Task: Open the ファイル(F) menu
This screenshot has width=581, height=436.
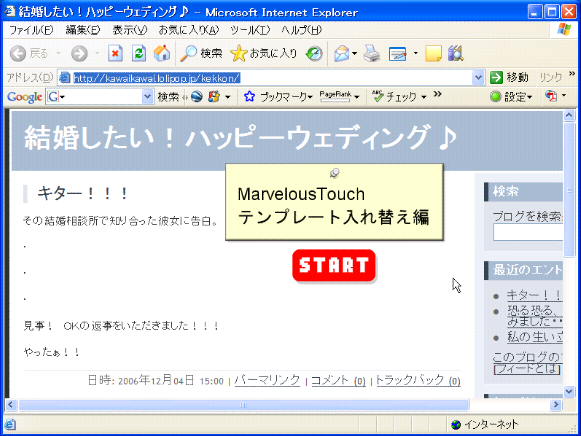Action: point(31,30)
